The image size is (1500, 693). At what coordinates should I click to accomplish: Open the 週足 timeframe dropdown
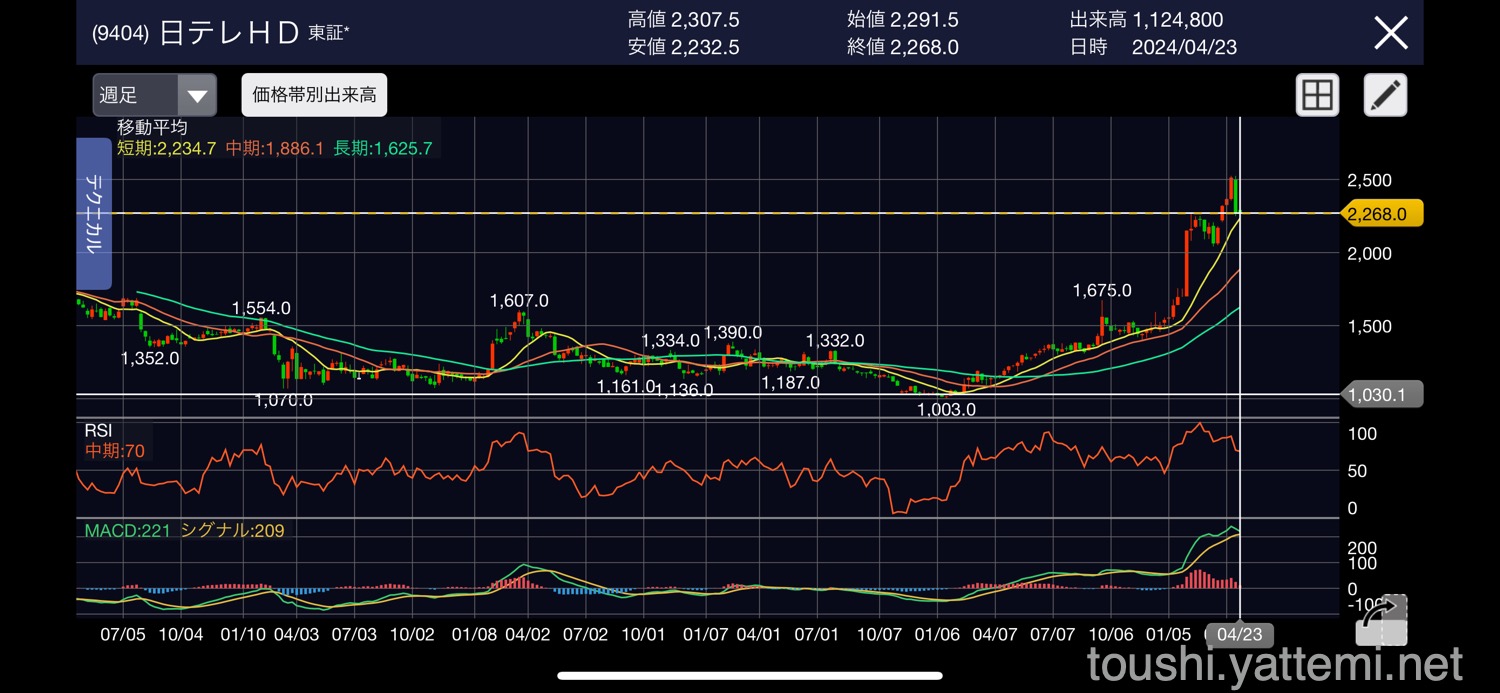pos(155,96)
